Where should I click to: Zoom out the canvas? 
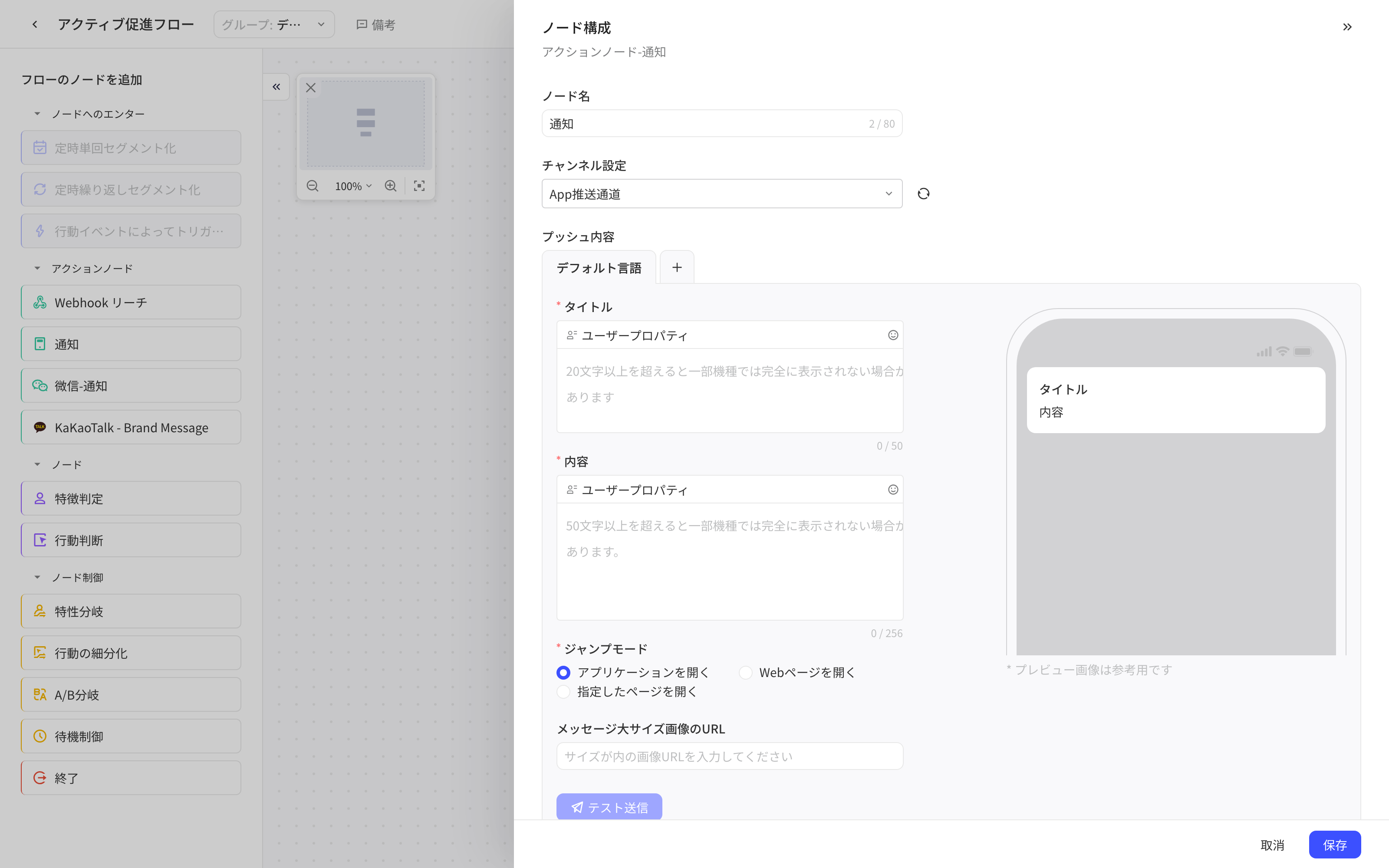point(312,186)
